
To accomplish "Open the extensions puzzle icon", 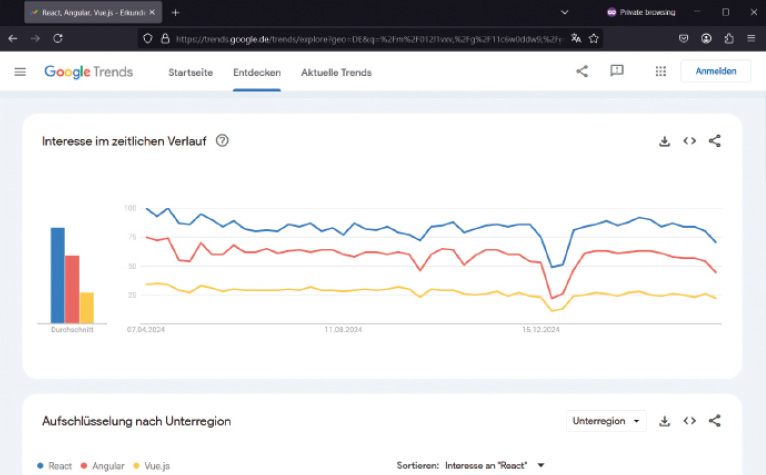I will point(729,39).
